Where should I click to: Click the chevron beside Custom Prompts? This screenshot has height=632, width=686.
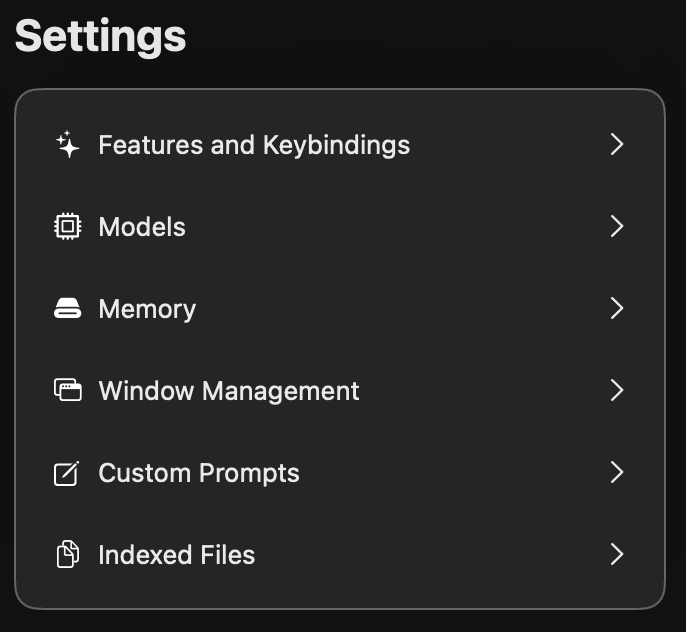pyautogui.click(x=616, y=472)
